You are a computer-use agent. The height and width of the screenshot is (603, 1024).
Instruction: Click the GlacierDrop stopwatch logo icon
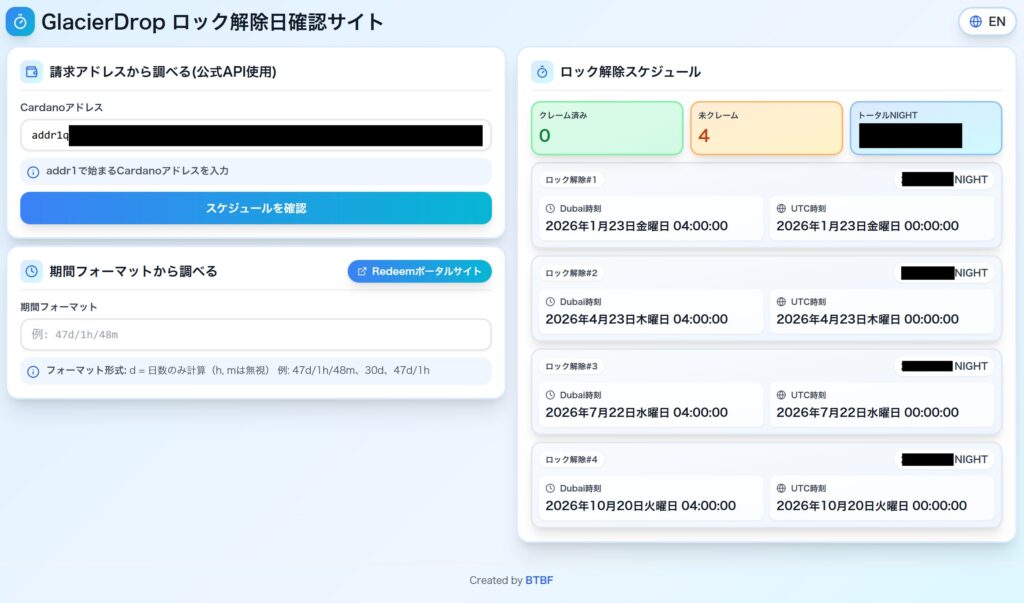coord(20,21)
